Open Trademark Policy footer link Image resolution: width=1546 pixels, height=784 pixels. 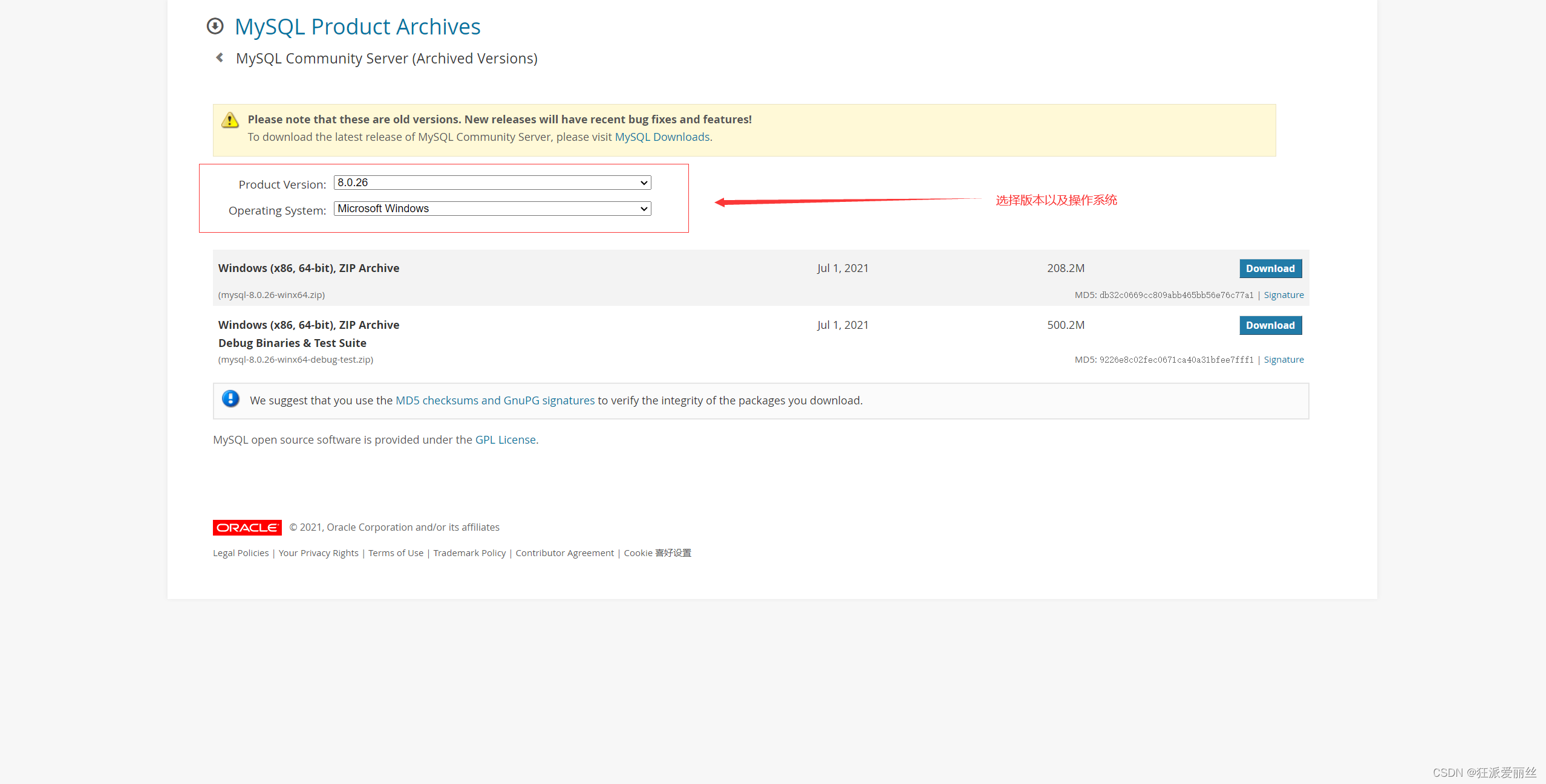[x=469, y=553]
